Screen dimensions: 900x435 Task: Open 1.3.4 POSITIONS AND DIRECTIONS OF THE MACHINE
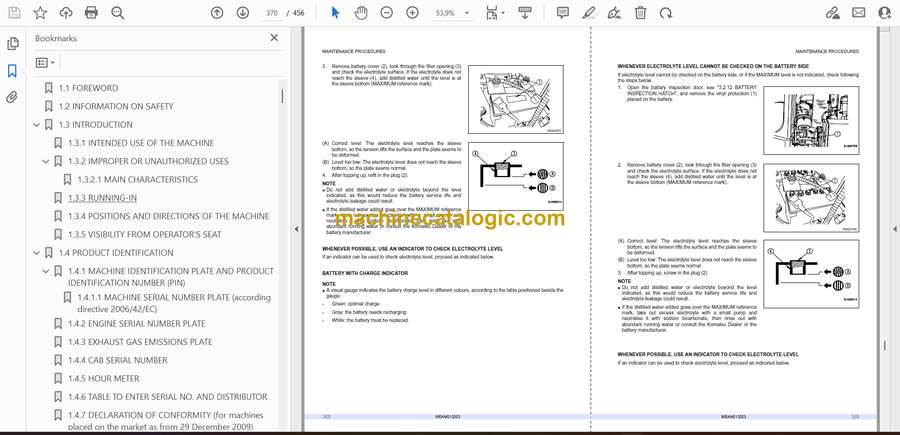168,216
